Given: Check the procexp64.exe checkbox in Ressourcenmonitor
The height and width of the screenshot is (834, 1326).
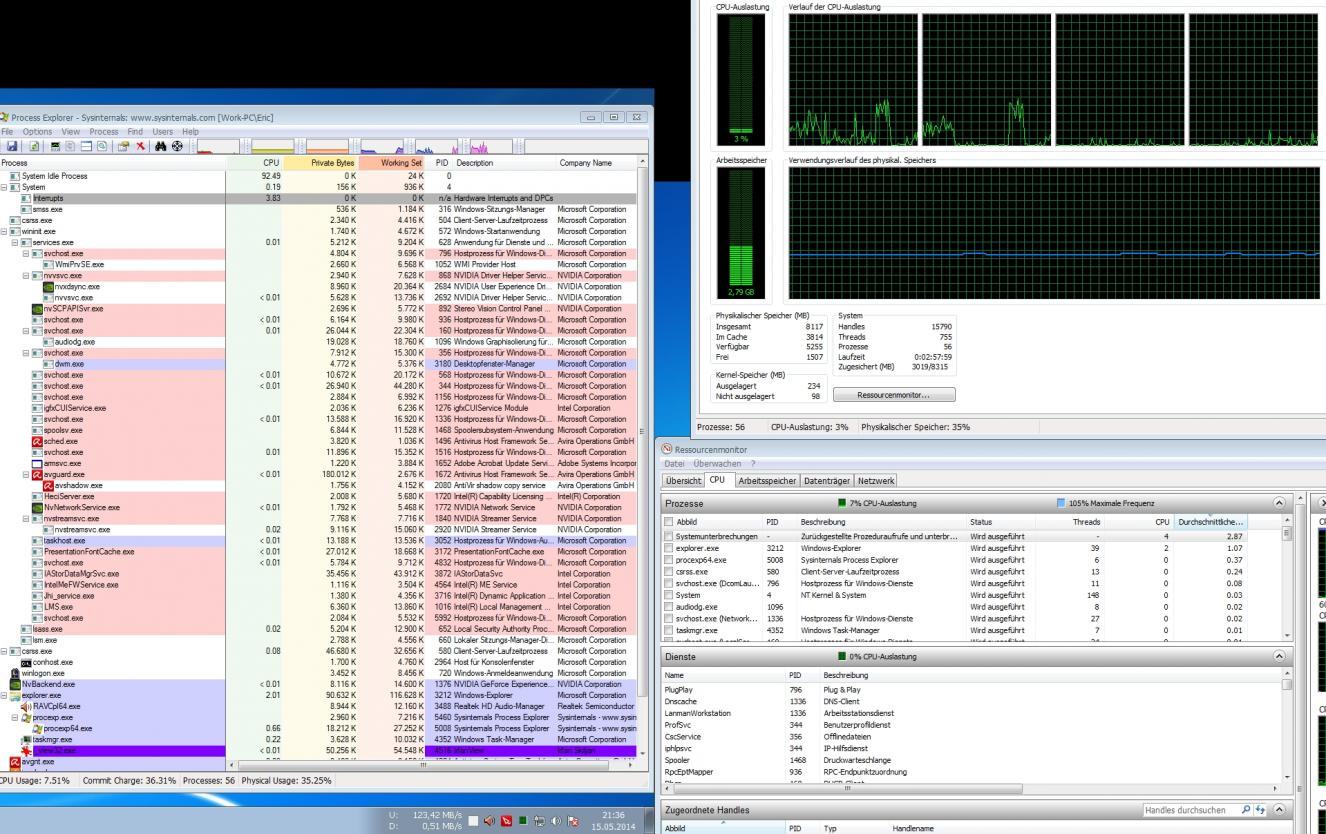Looking at the screenshot, I should [668, 559].
